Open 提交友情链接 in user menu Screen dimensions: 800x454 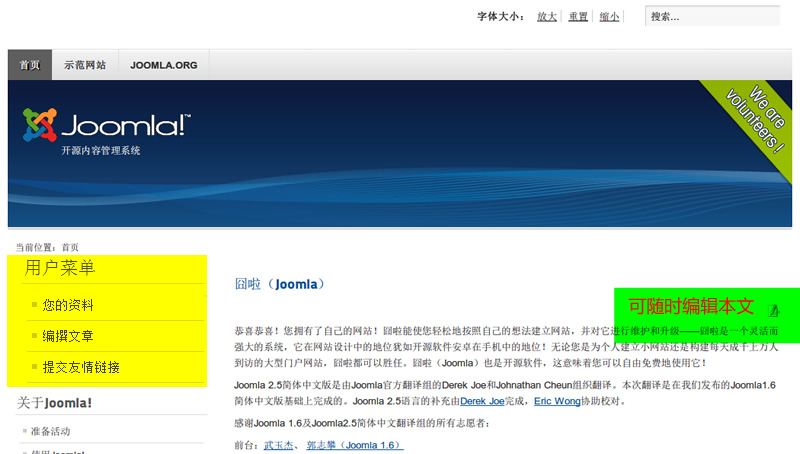[x=81, y=367]
